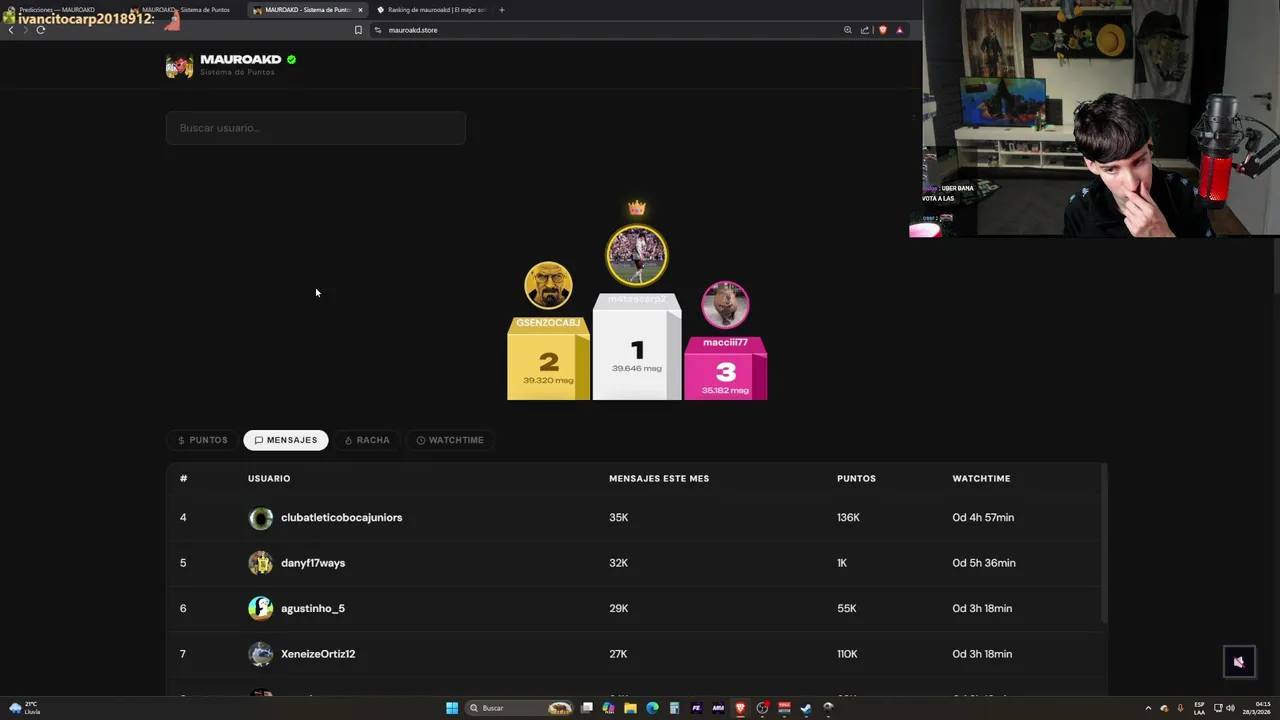This screenshot has width=1280, height=720.
Task: Open the FE app on the taskbar
Action: (x=696, y=708)
